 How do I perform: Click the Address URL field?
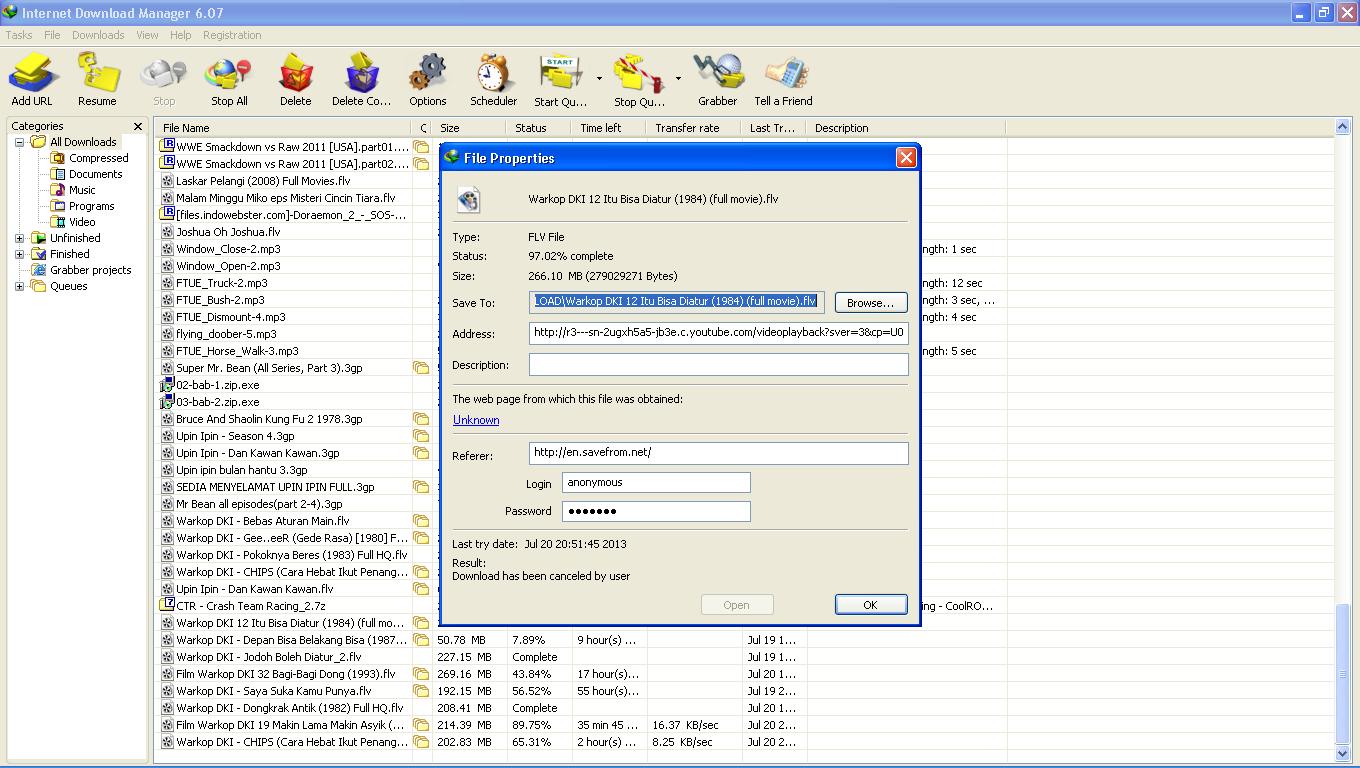(719, 333)
